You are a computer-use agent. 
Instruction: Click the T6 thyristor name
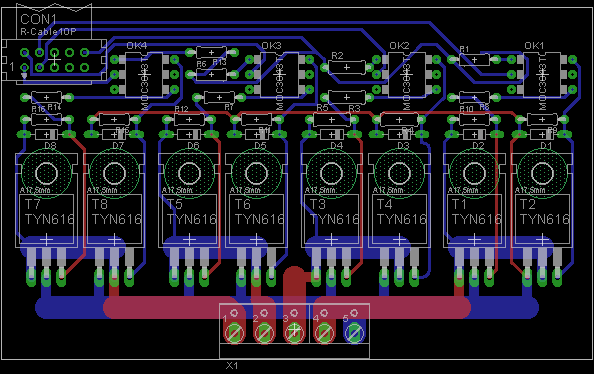click(242, 205)
